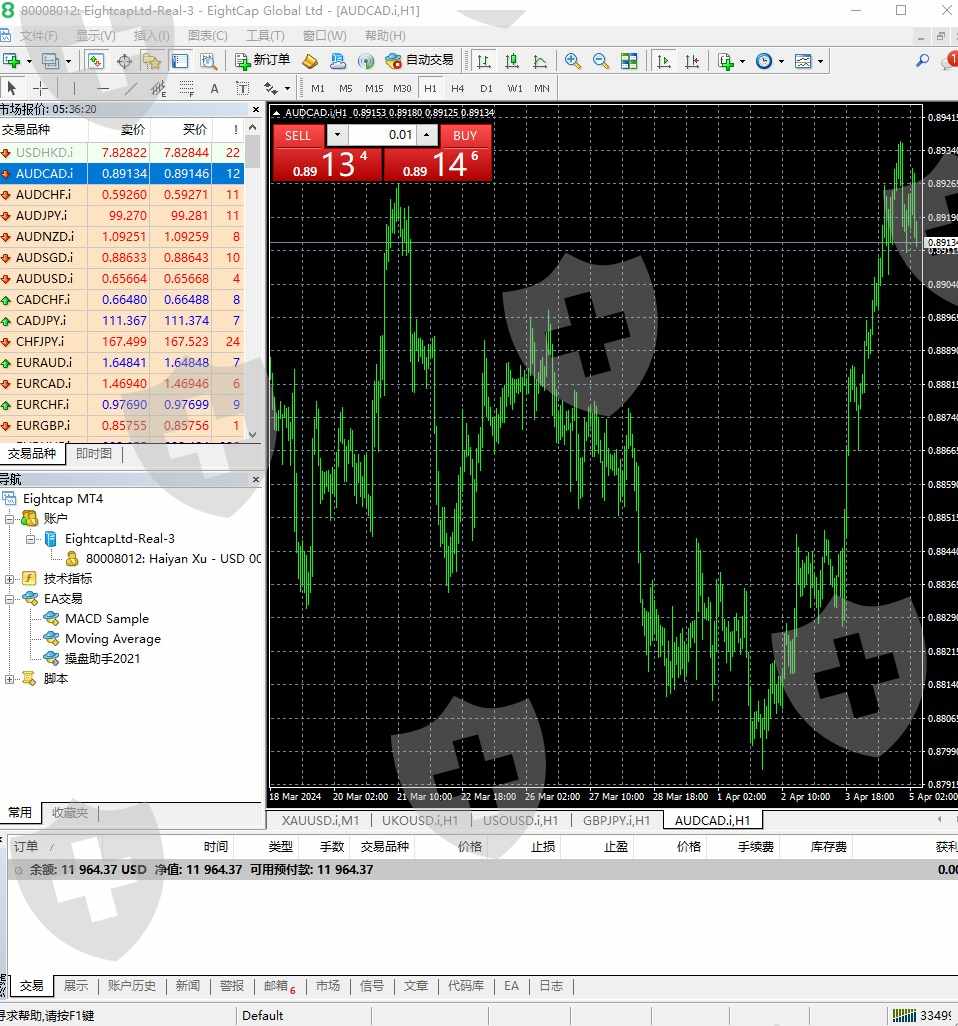Draw a vertical line tool

pyautogui.click(x=74, y=88)
